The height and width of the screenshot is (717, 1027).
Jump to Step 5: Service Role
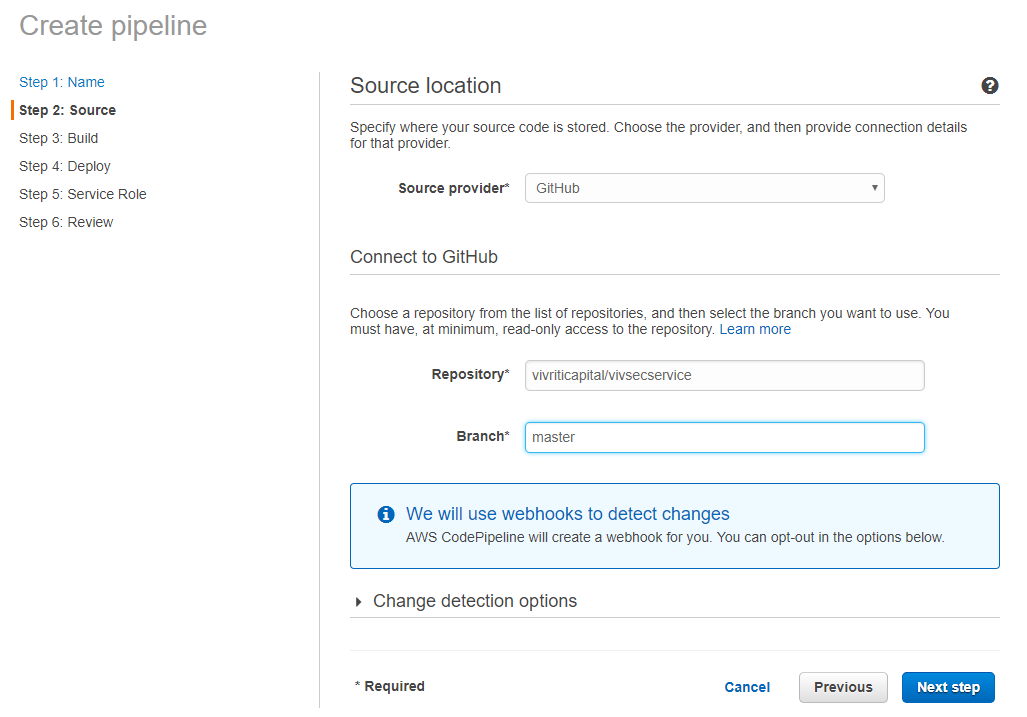(83, 194)
